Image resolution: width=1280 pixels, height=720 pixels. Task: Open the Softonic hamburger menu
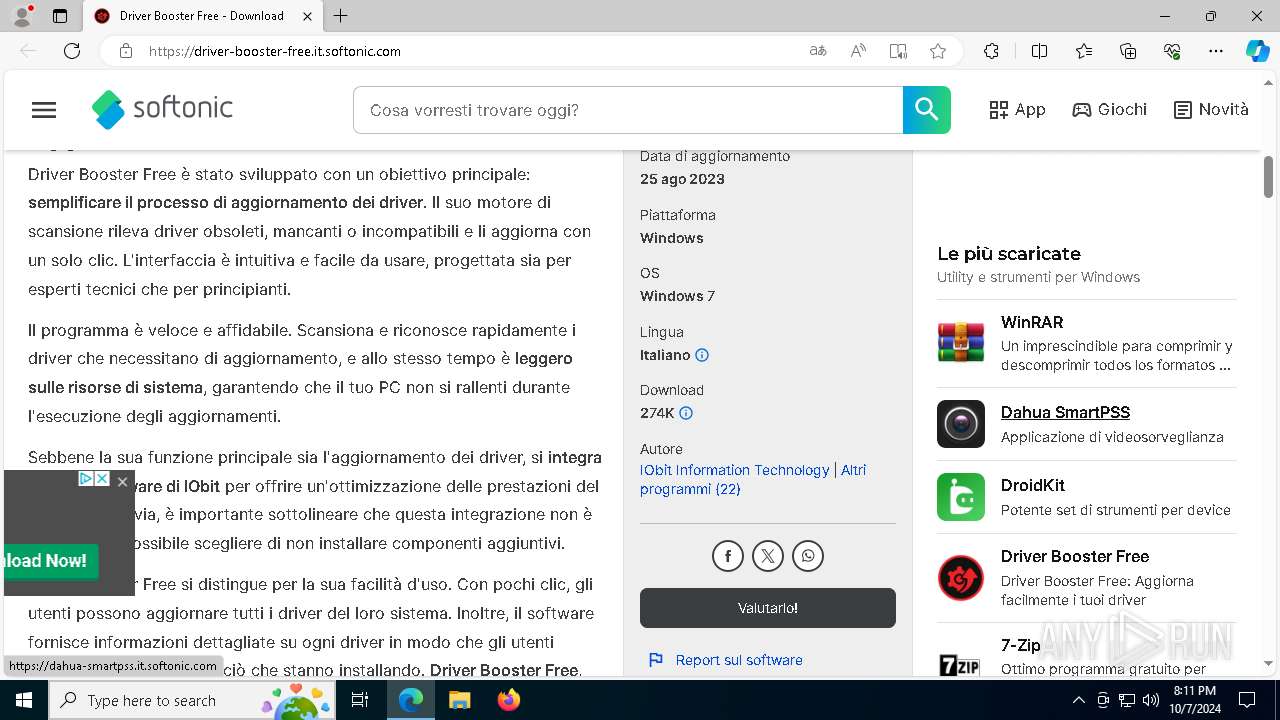click(44, 110)
